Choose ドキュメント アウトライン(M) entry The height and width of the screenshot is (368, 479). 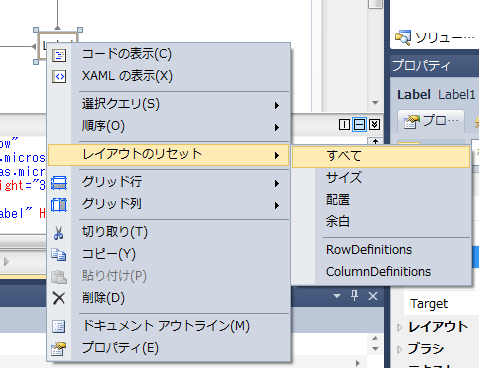click(x=169, y=326)
